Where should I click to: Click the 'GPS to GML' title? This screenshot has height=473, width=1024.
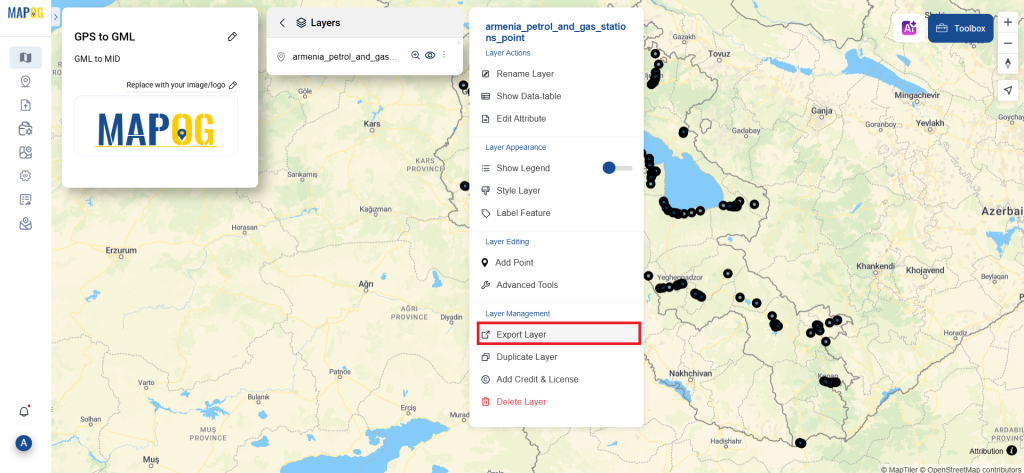(x=104, y=37)
